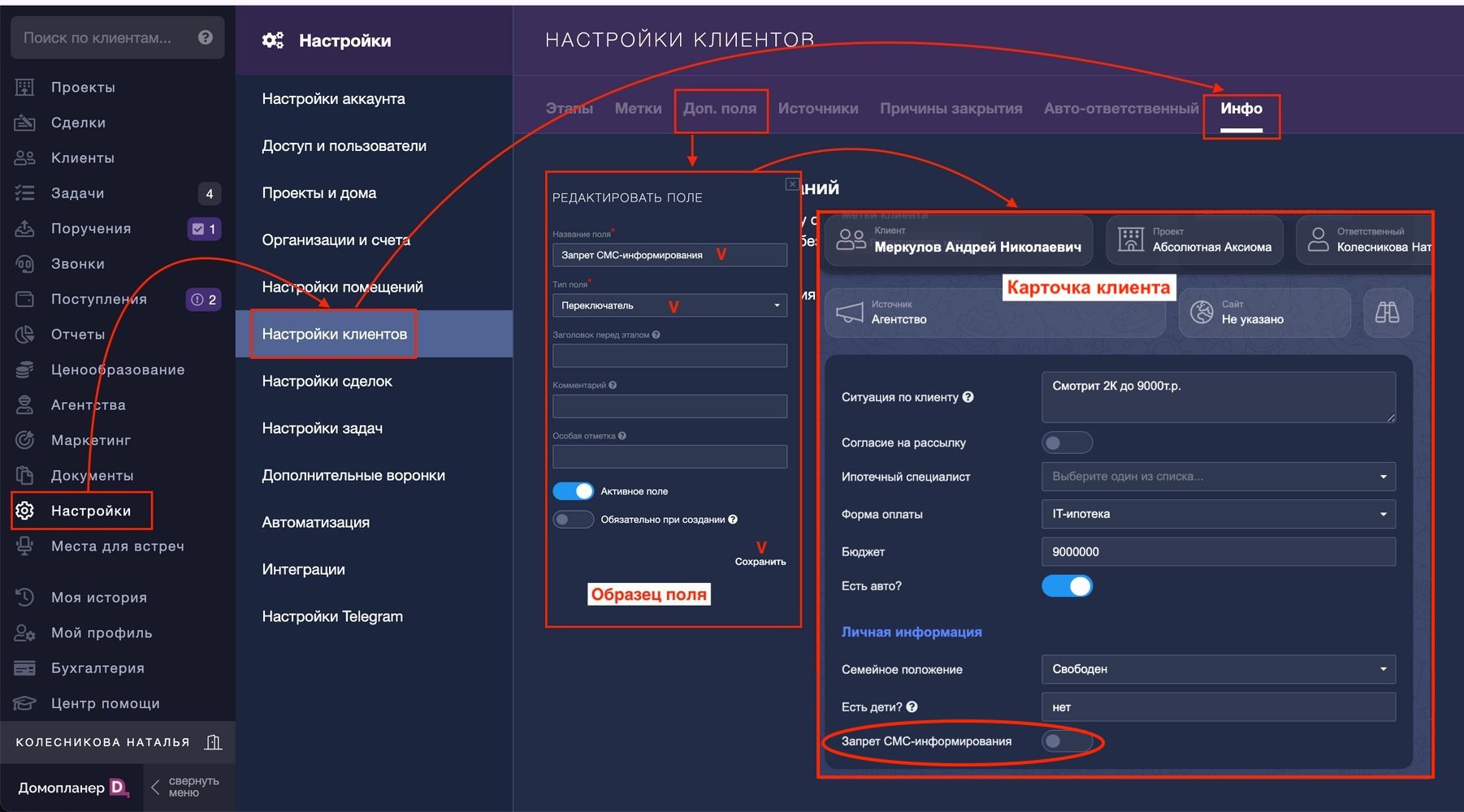Open the Deals (Сделки) sidebar icon
The width and height of the screenshot is (1464, 812).
(x=25, y=123)
